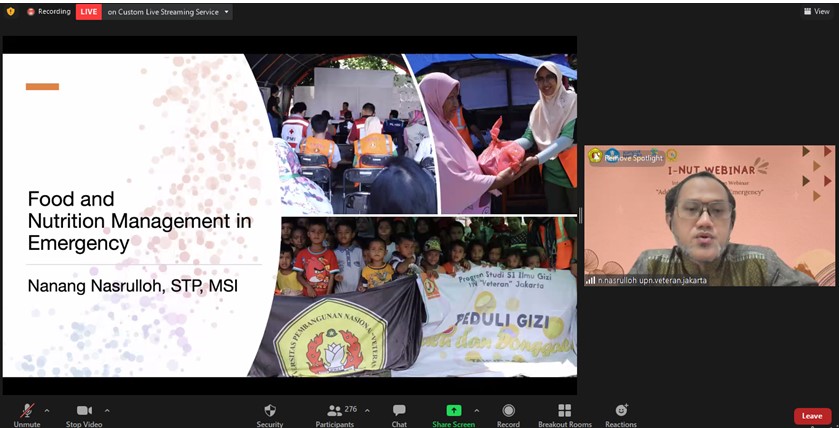
Task: Open the View layout menu
Action: (817, 11)
